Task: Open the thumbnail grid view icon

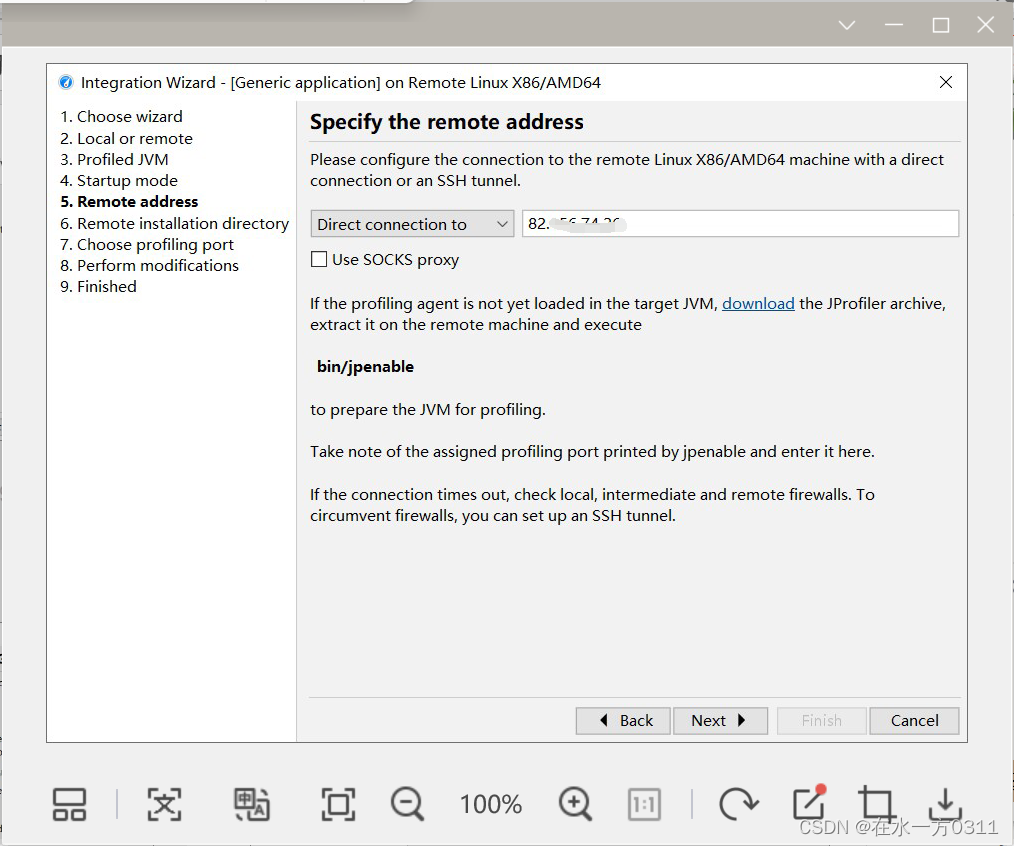Action: click(69, 805)
